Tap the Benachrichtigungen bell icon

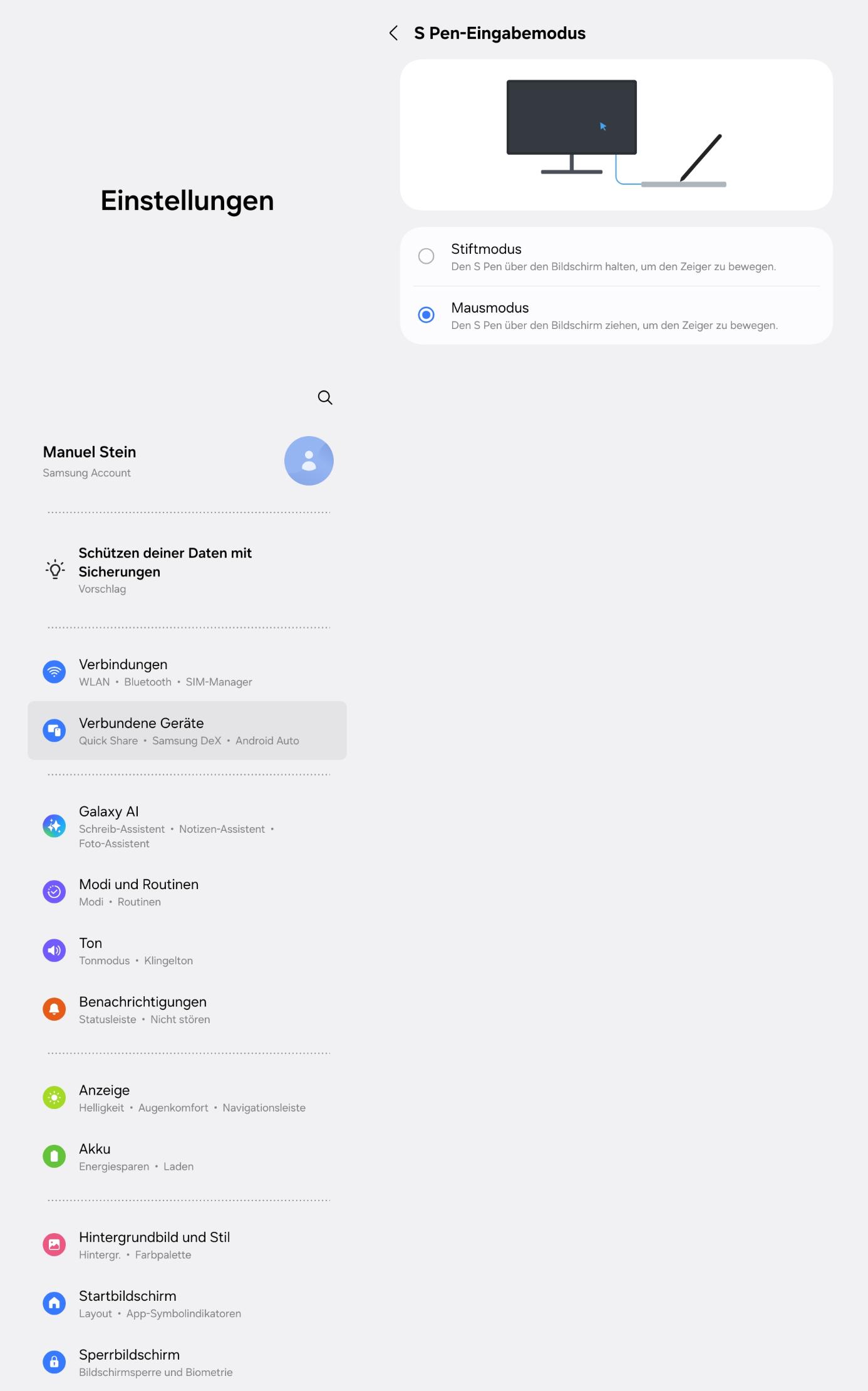click(54, 1009)
